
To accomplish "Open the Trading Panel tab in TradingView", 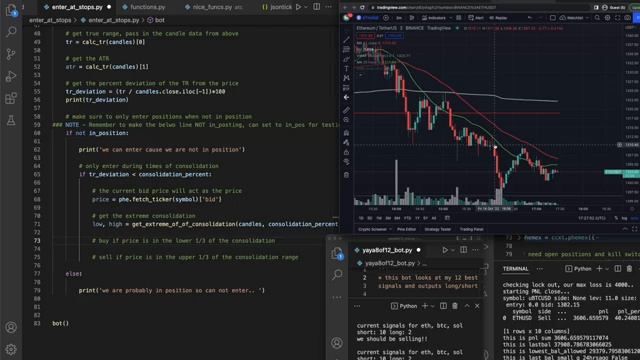I will (471, 229).
